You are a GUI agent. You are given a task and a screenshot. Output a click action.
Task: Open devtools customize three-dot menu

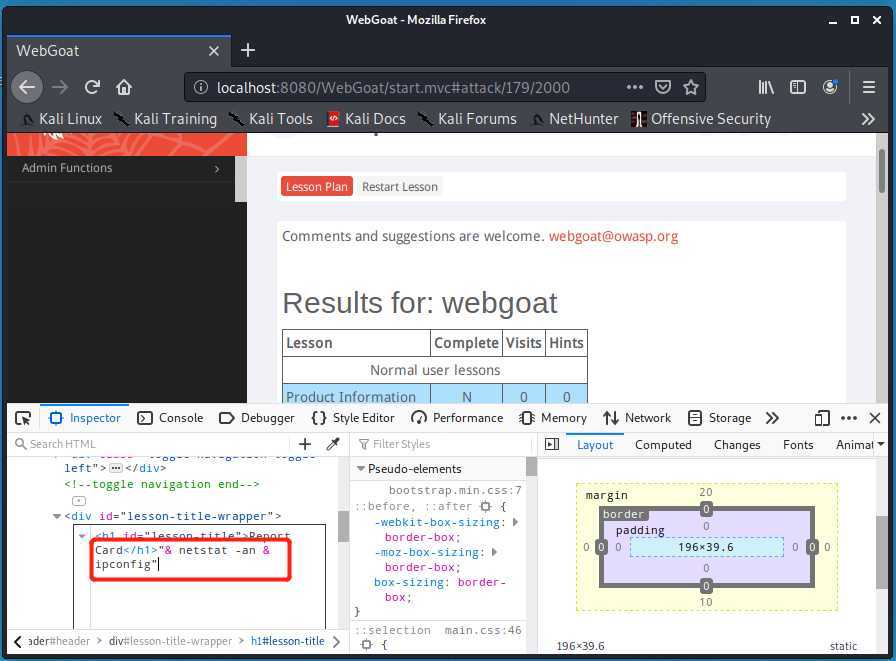coord(849,418)
